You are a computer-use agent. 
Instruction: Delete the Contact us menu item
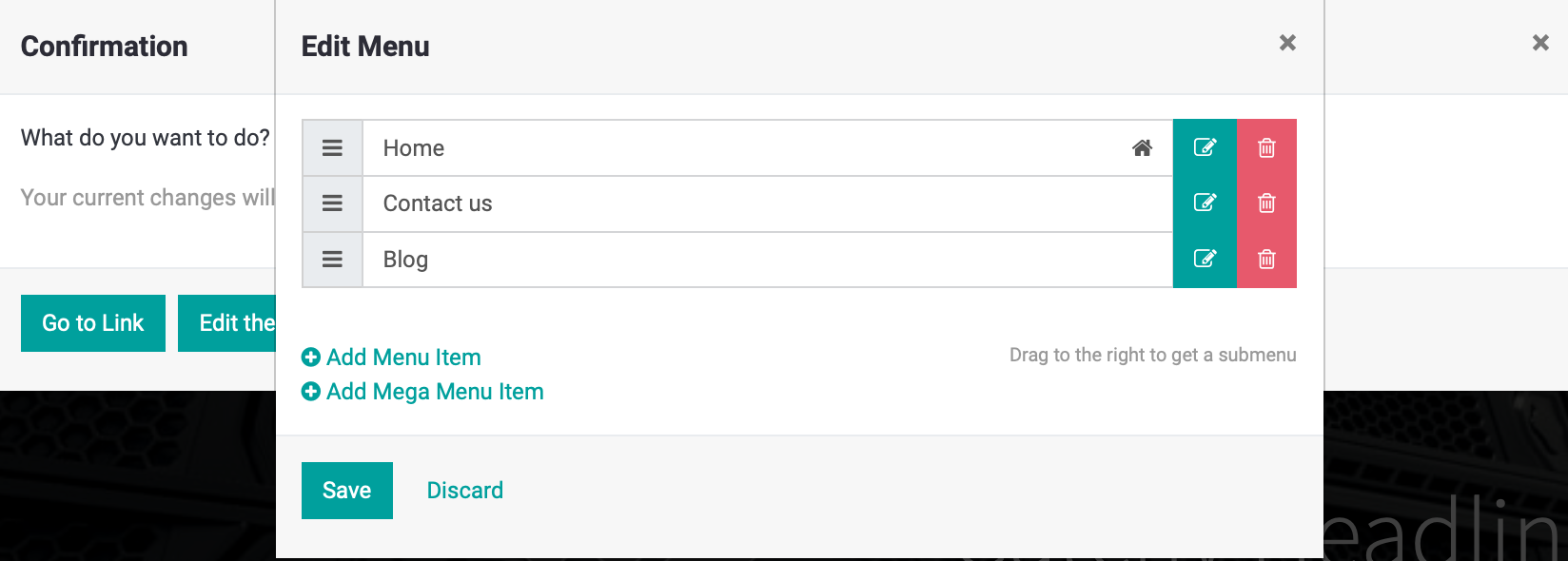pos(1266,203)
